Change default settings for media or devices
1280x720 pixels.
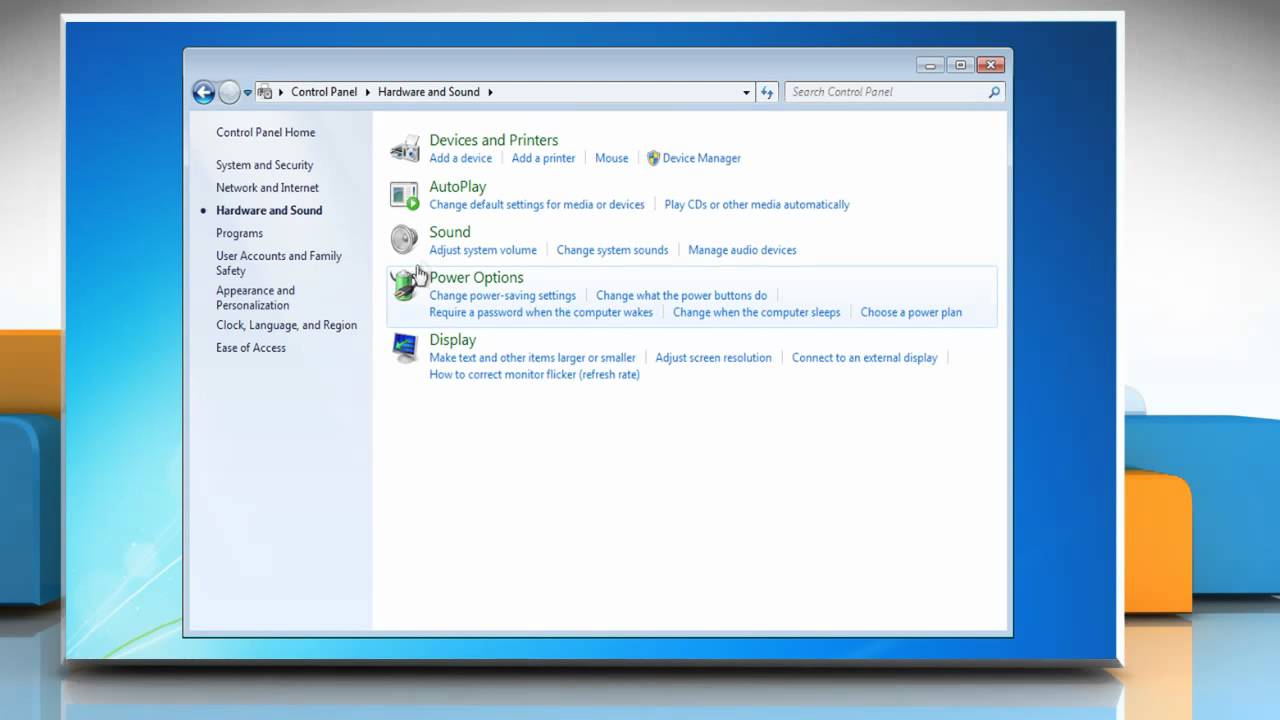click(x=537, y=205)
